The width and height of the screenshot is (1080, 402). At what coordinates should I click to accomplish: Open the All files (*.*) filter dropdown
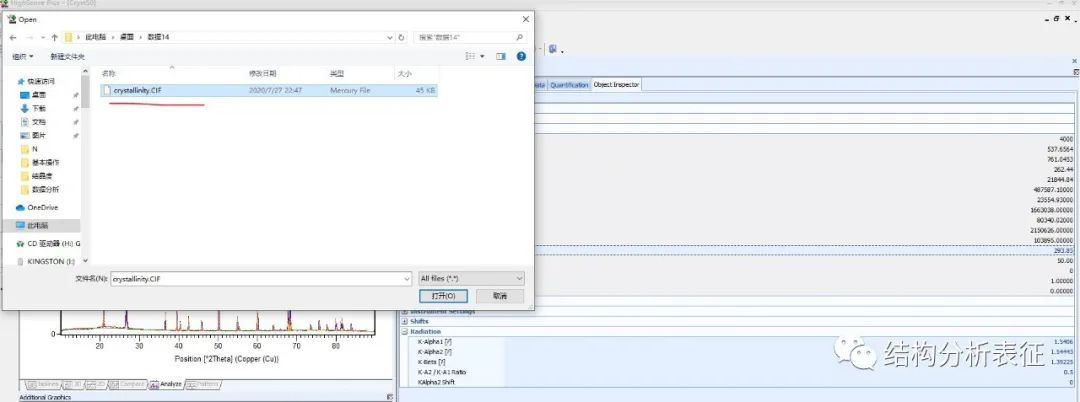coord(472,279)
